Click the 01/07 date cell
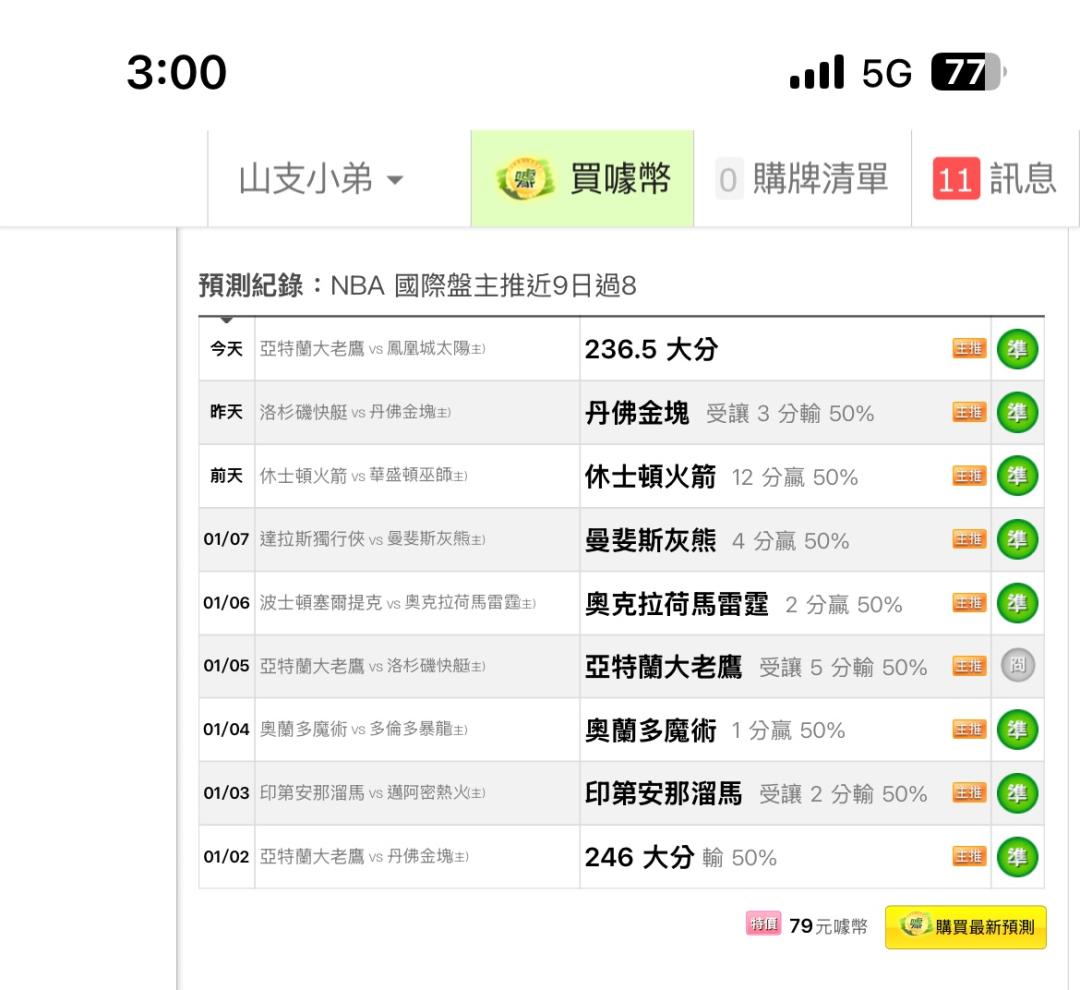The height and width of the screenshot is (990, 1080). (x=227, y=539)
